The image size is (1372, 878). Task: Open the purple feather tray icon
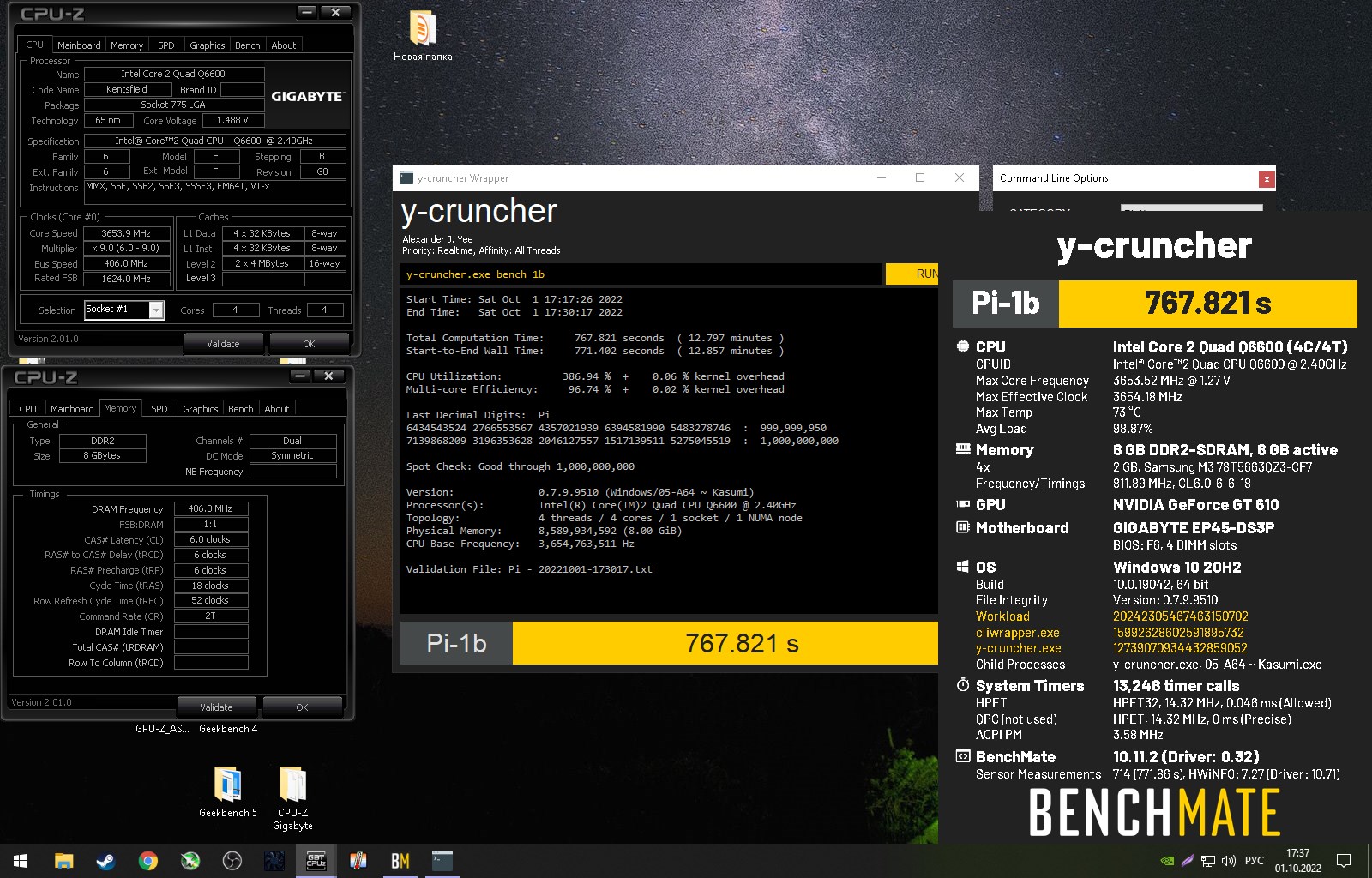(x=1188, y=861)
